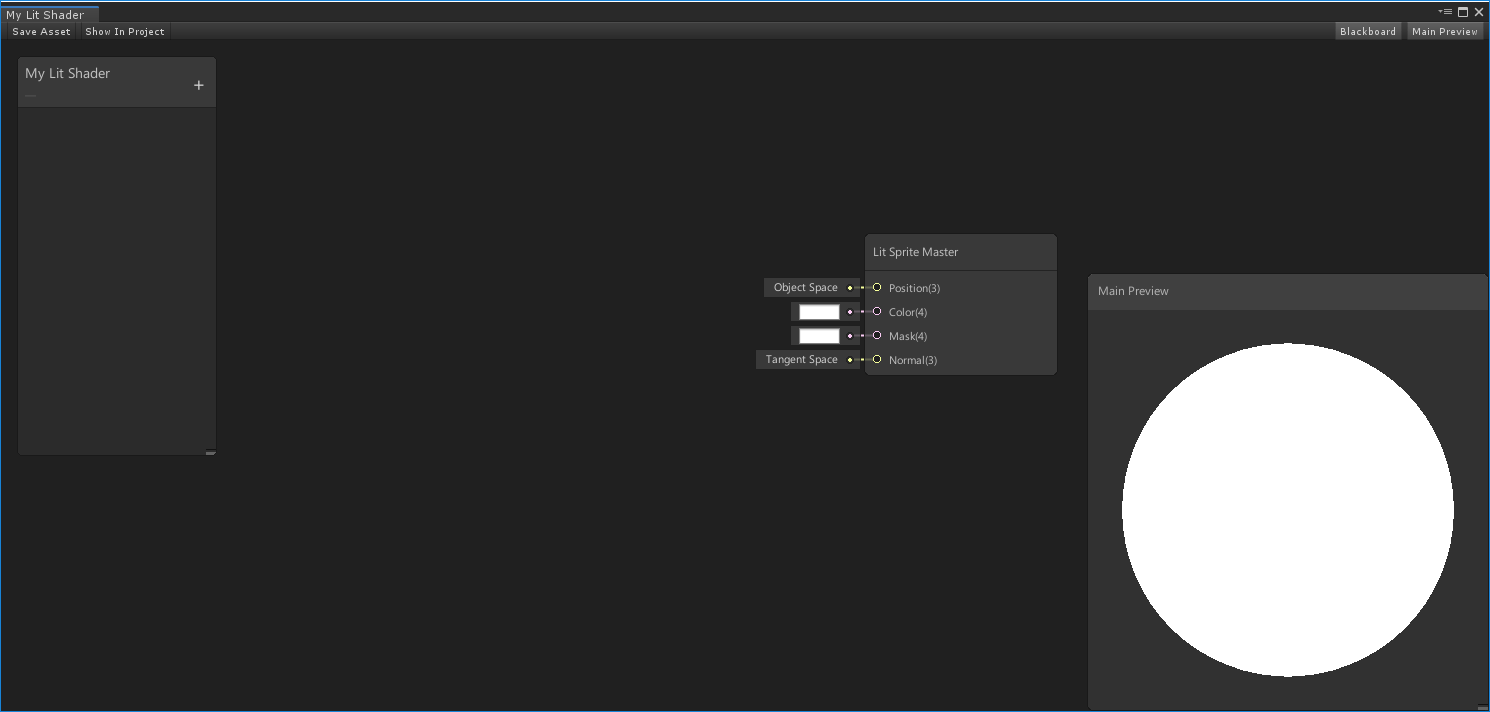Click the Show In Project button
The width and height of the screenshot is (1490, 712).
click(124, 31)
